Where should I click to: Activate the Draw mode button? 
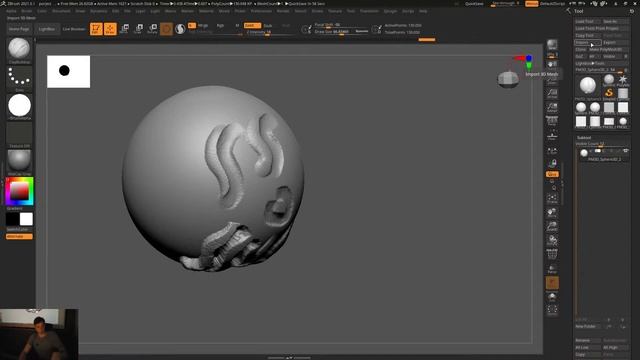[110, 29]
